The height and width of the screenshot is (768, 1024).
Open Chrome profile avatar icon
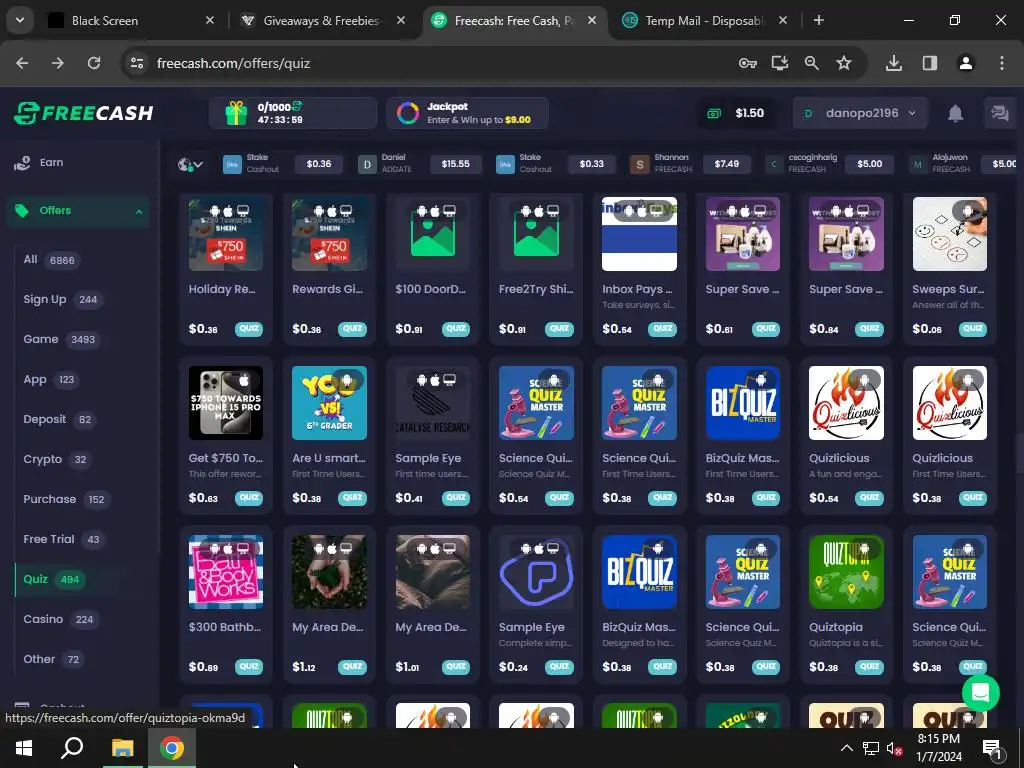[x=966, y=63]
